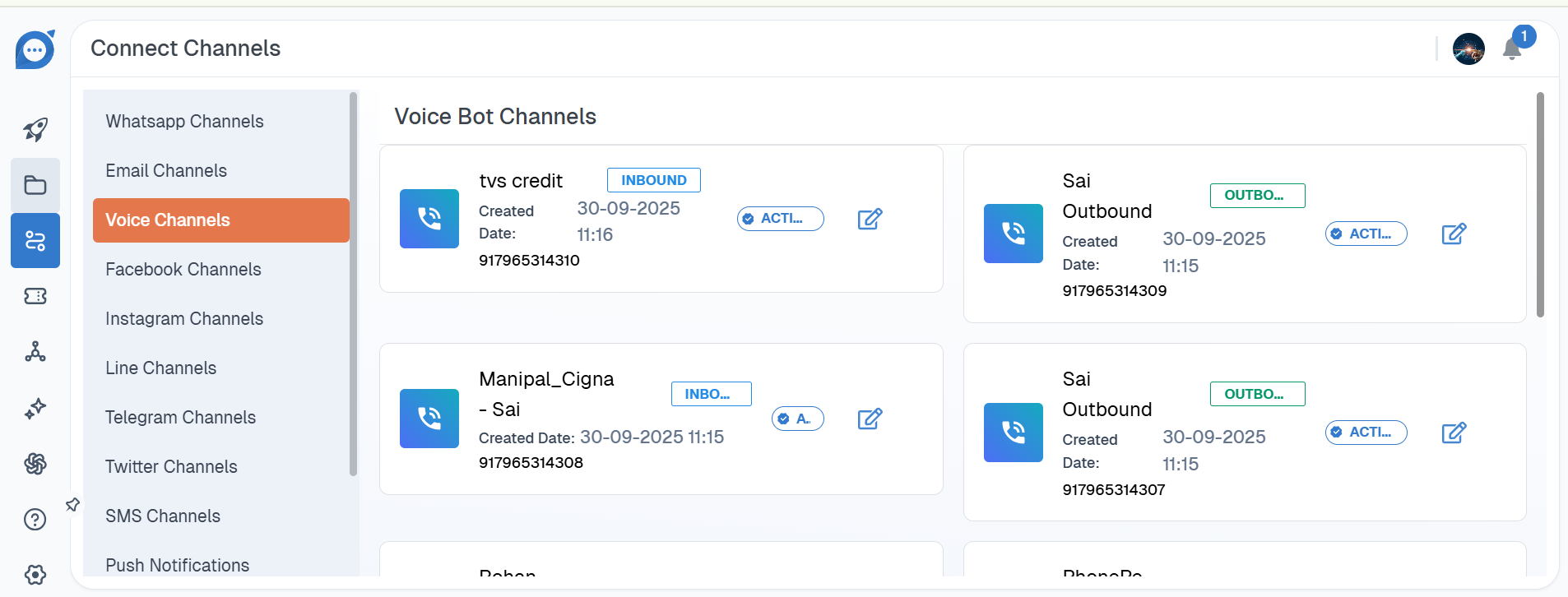Click the notification bell icon
Viewport: 1568px width, 597px height.
point(1512,49)
